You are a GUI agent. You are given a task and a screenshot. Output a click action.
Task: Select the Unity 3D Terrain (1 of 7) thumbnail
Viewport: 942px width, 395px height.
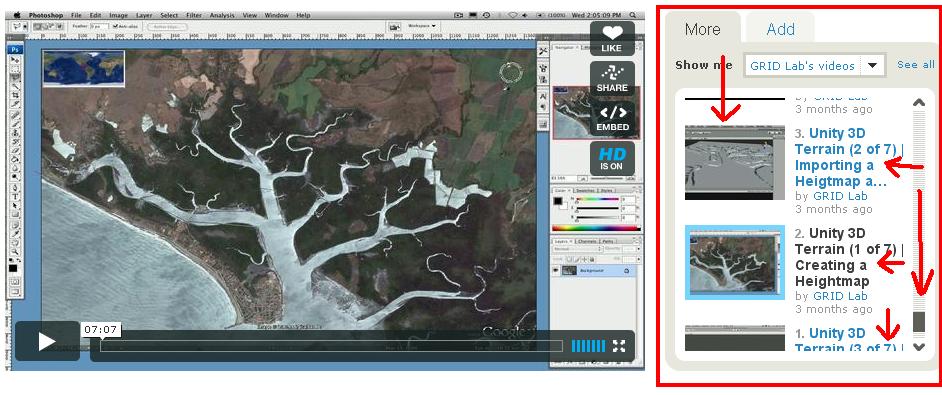pos(735,262)
